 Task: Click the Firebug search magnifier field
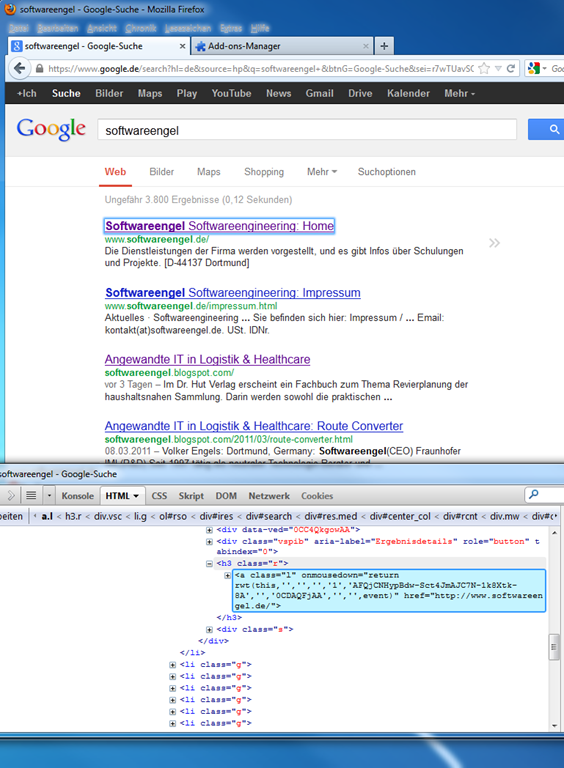coord(544,495)
